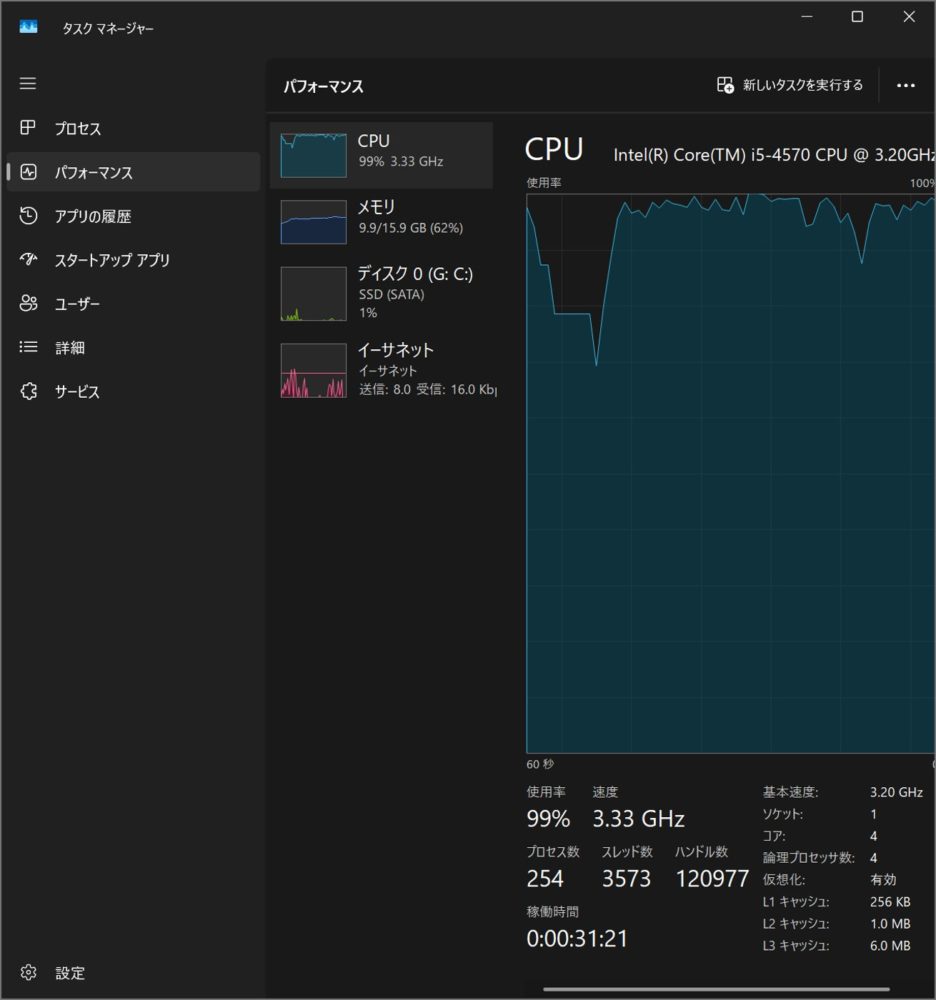936x1000 pixels.
Task: Click the 詳細 list icon
Action: 28,347
